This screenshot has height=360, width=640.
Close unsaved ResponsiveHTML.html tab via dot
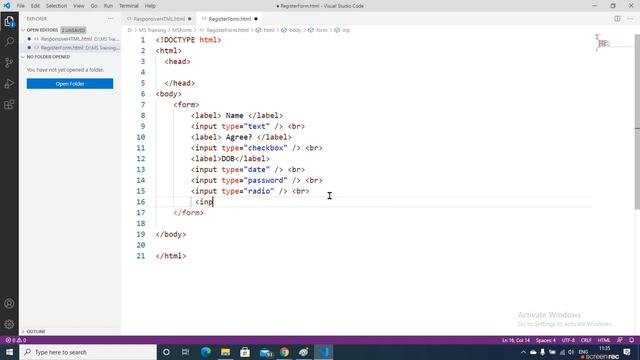click(x=189, y=19)
